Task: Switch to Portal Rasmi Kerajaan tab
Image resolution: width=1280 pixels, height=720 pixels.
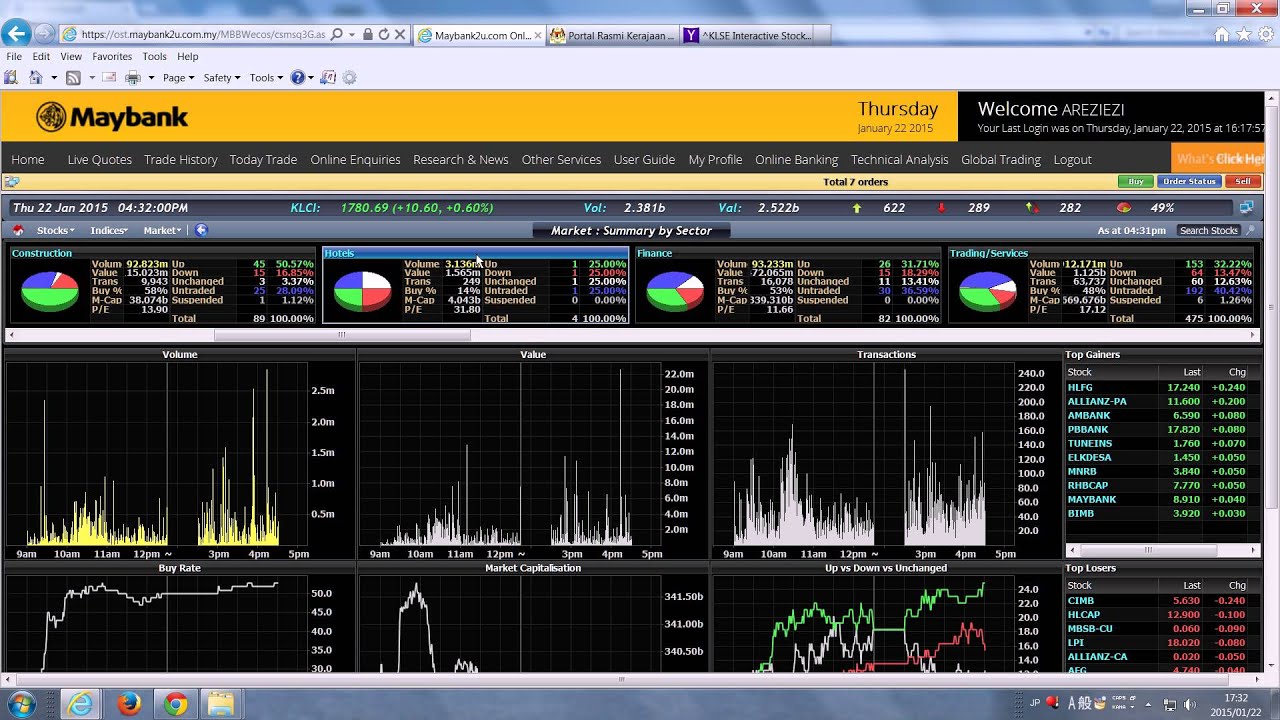Action: [612, 35]
